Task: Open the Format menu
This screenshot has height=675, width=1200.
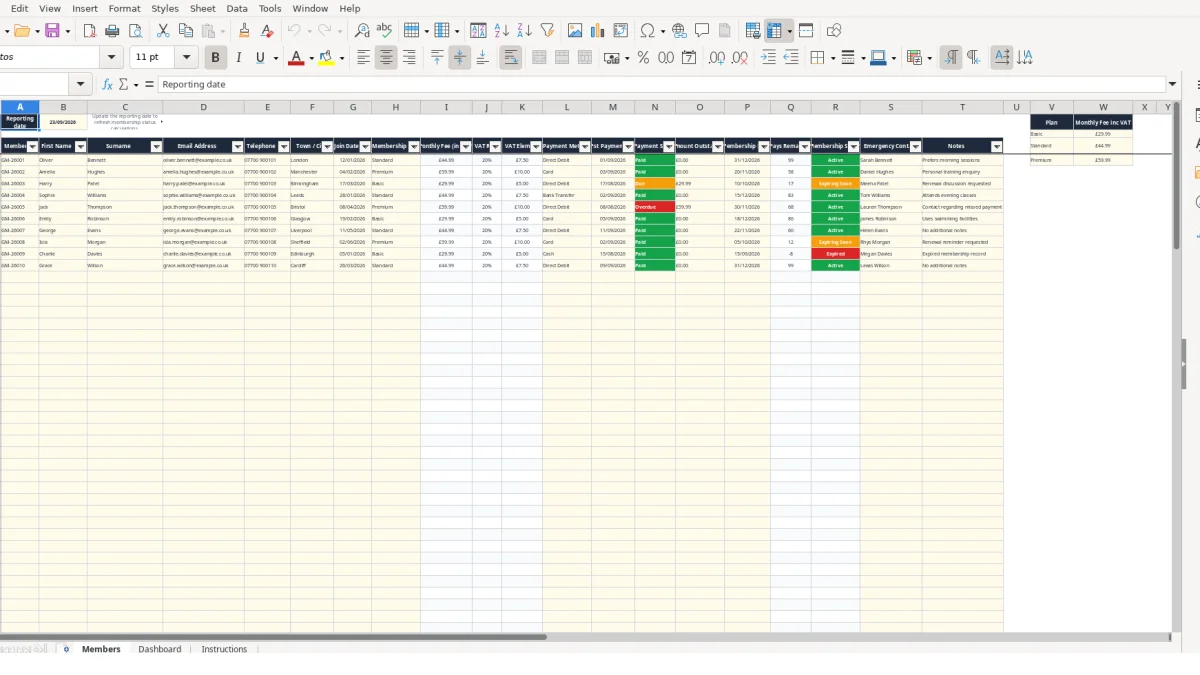Action: click(125, 8)
